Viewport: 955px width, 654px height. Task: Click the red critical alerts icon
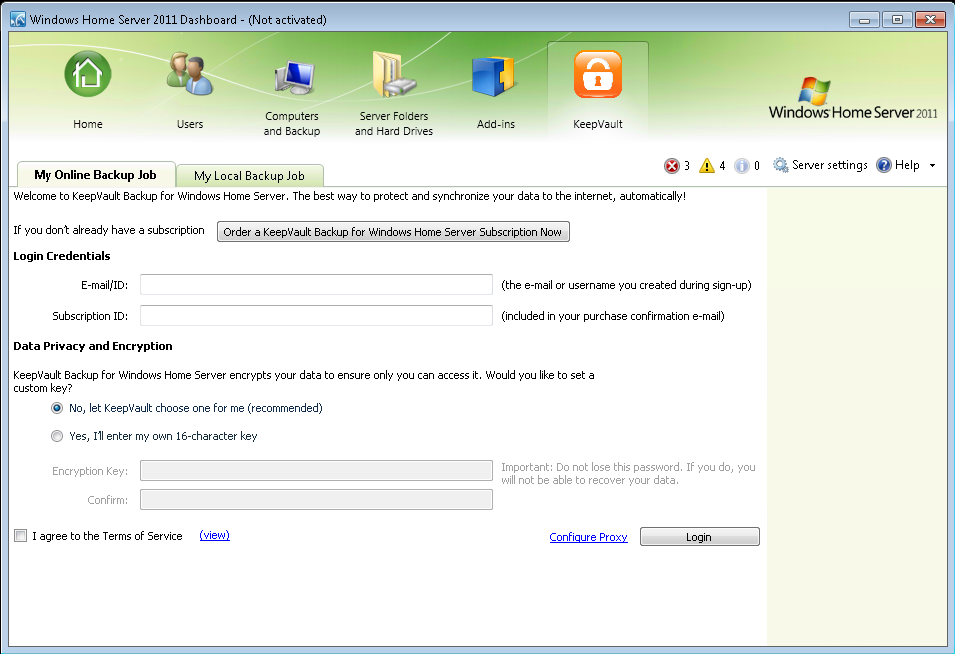click(x=672, y=166)
